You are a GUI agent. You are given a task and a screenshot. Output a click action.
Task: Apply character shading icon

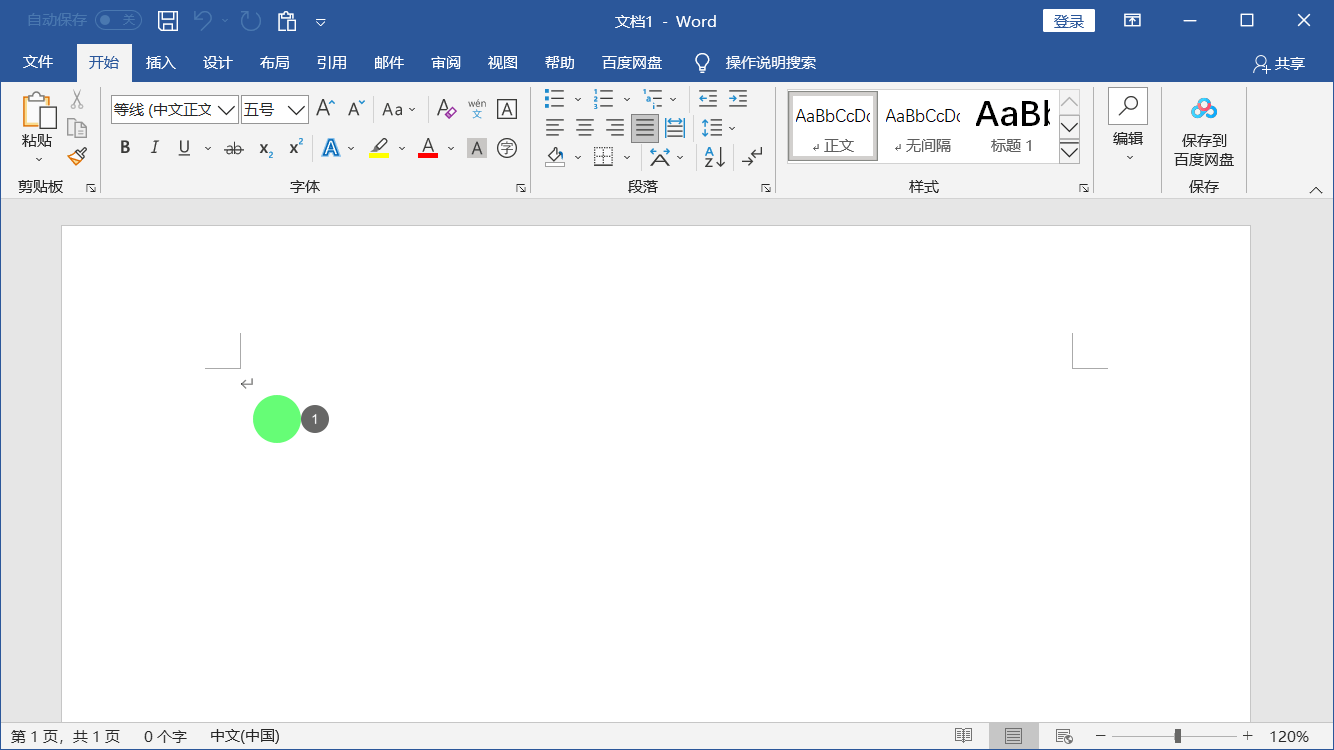pyautogui.click(x=477, y=148)
